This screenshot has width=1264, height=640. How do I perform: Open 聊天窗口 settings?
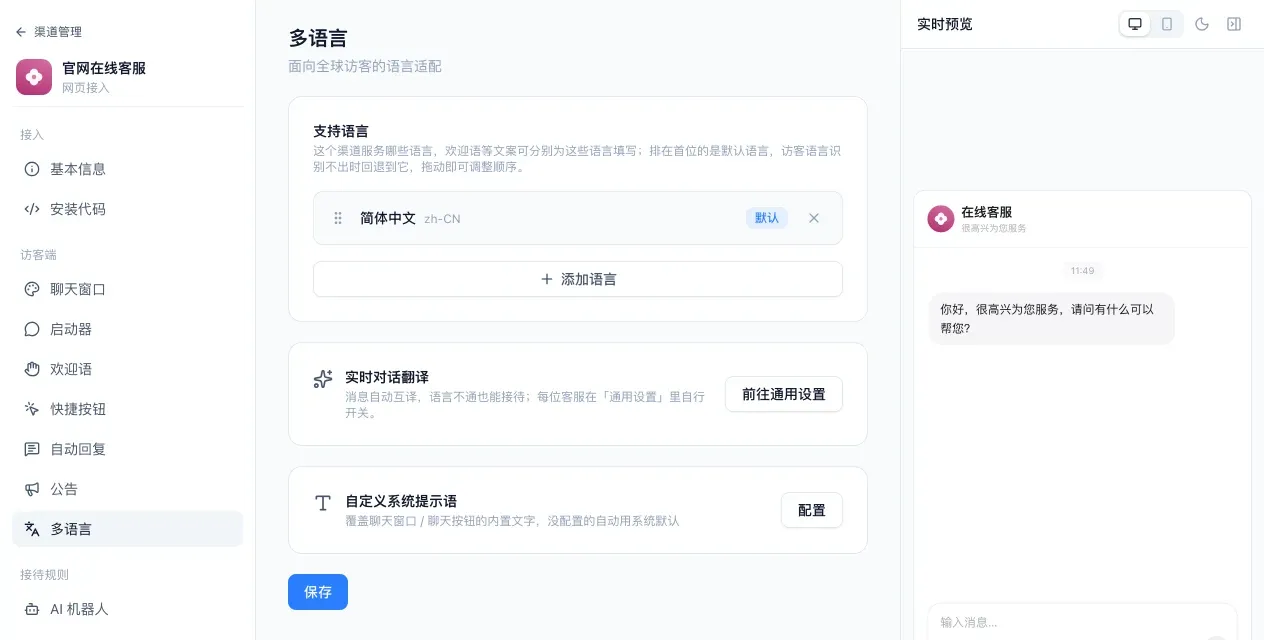click(x=127, y=289)
